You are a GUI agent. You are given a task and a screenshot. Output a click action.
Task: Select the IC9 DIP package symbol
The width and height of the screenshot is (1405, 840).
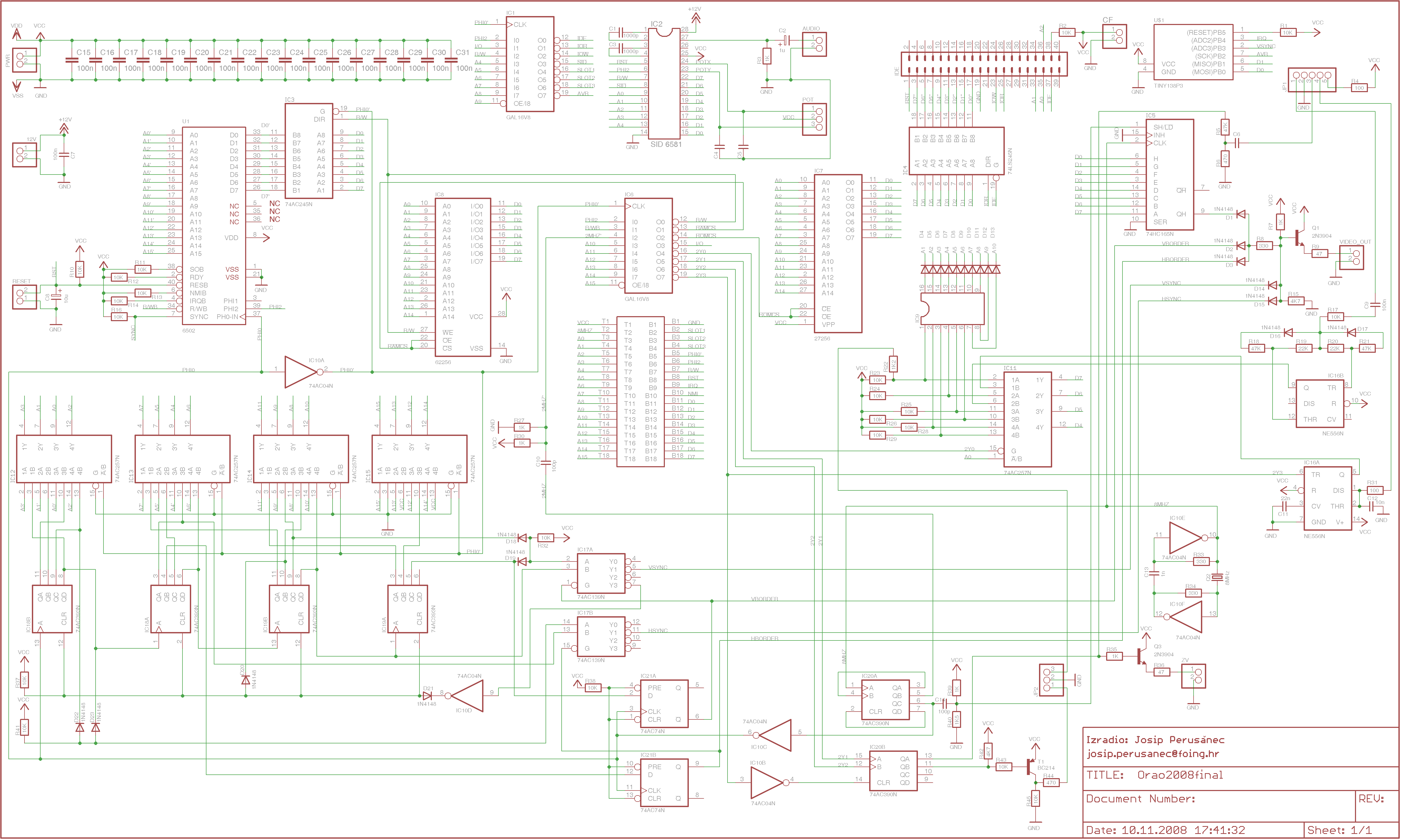(953, 309)
